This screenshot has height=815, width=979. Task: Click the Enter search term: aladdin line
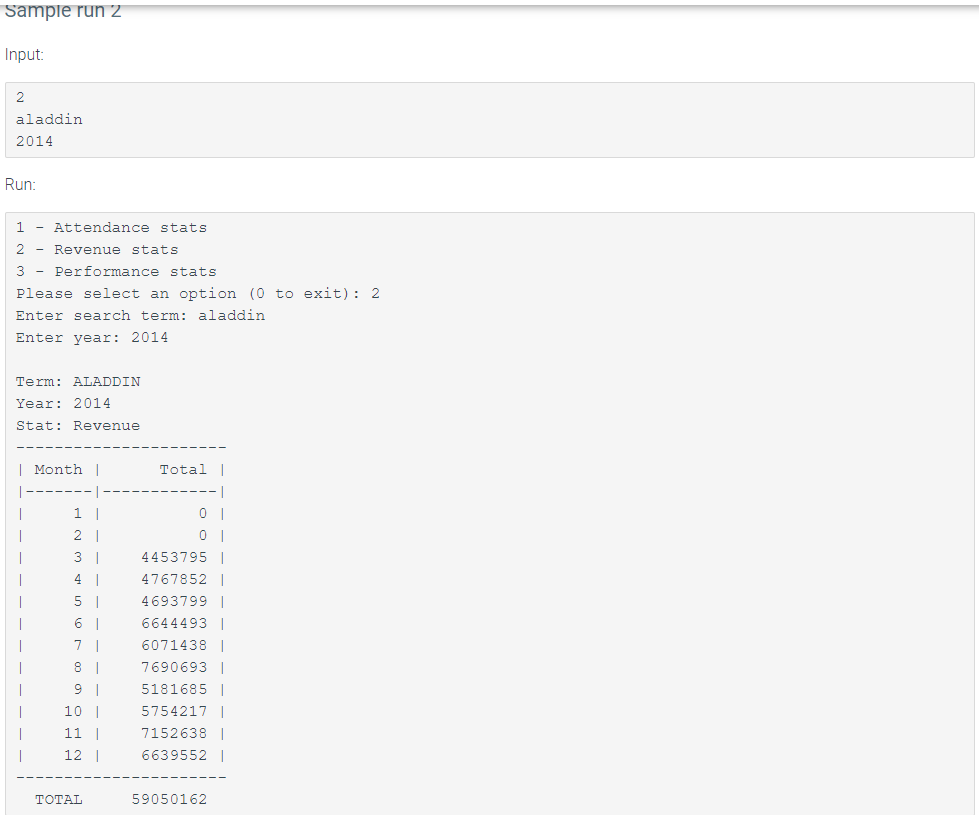tap(140, 315)
